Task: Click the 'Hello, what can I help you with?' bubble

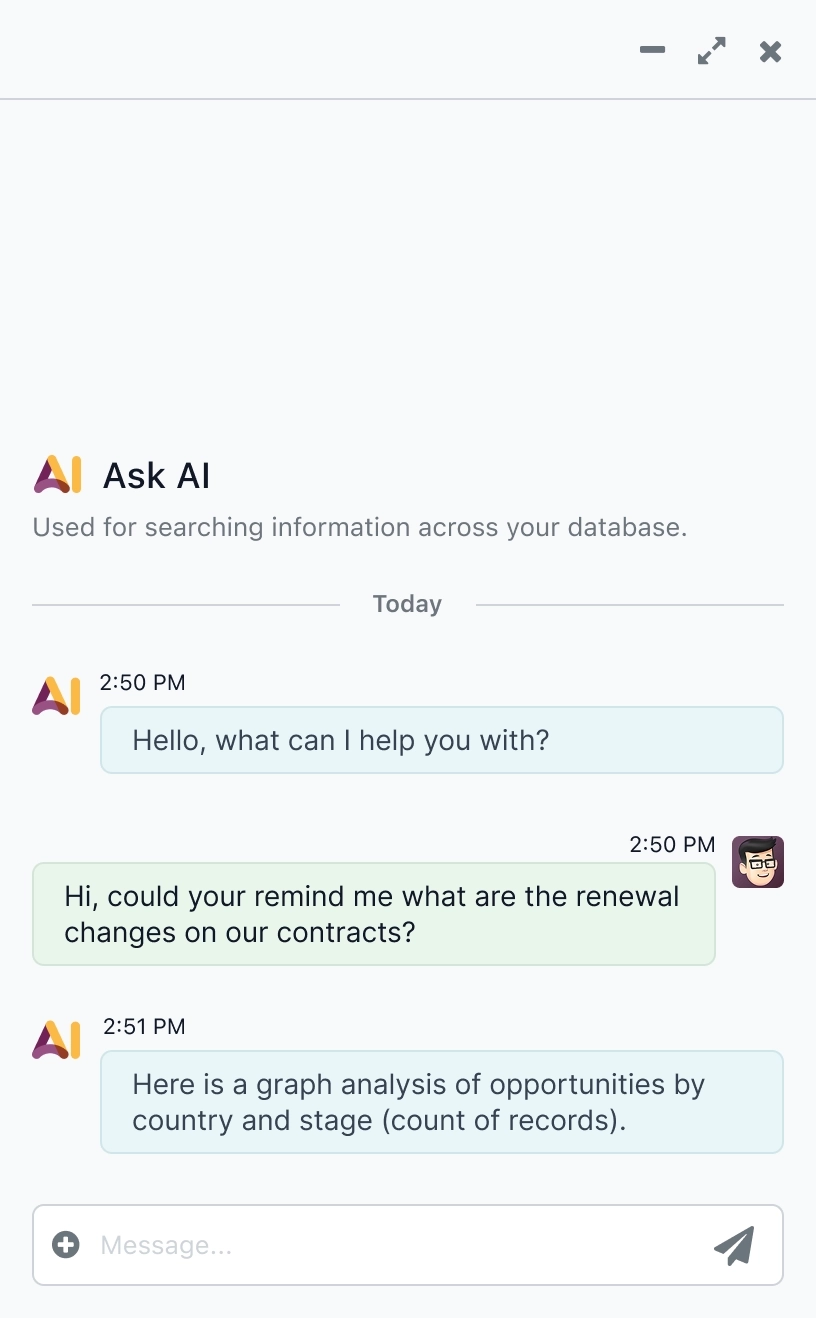Action: coord(441,740)
